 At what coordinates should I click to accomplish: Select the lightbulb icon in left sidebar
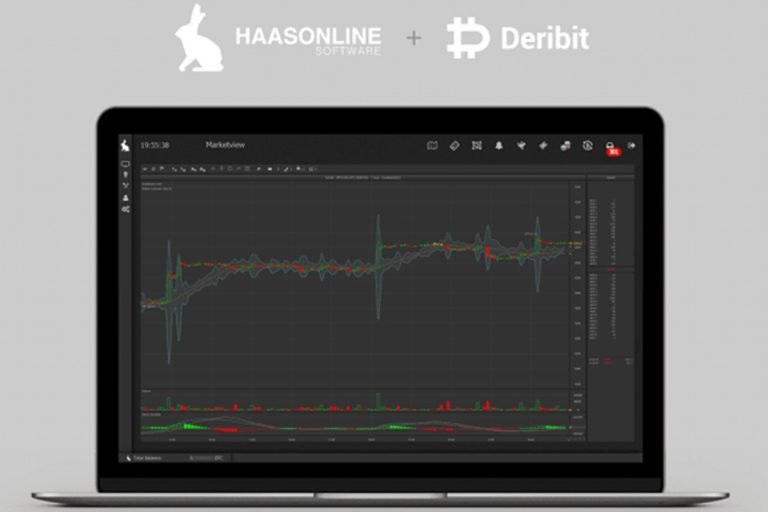coord(125,174)
